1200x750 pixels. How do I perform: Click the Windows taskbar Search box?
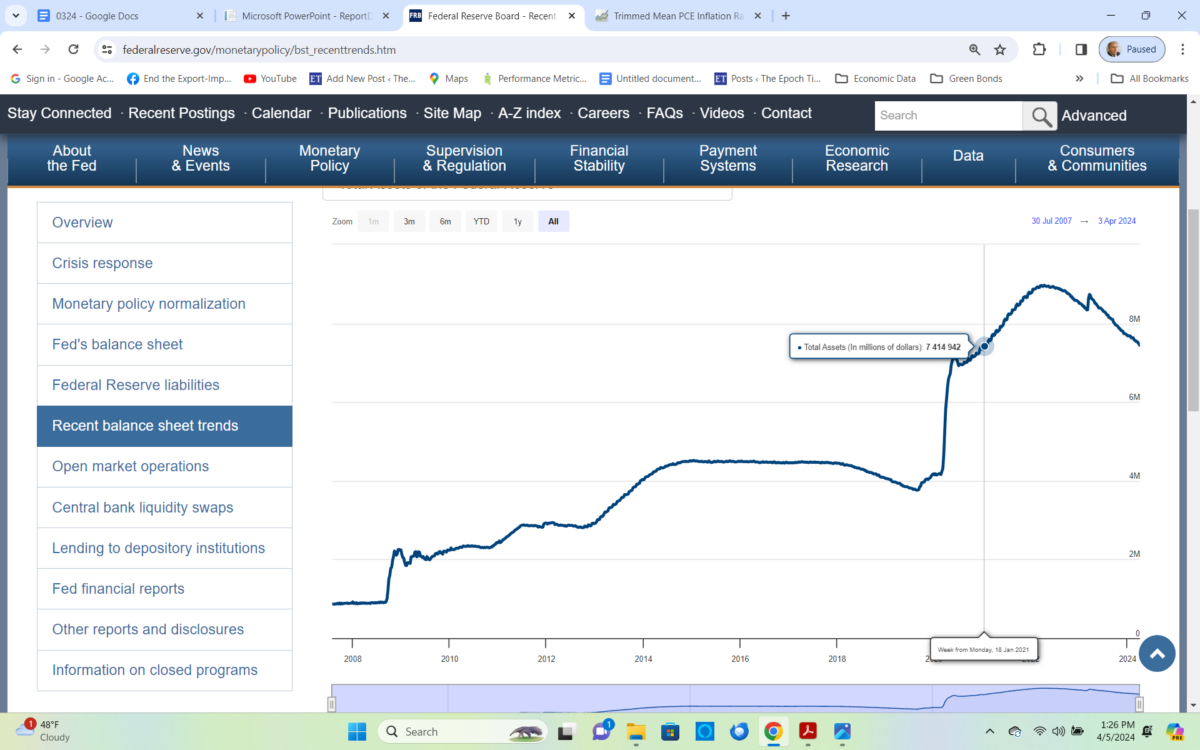pyautogui.click(x=461, y=731)
